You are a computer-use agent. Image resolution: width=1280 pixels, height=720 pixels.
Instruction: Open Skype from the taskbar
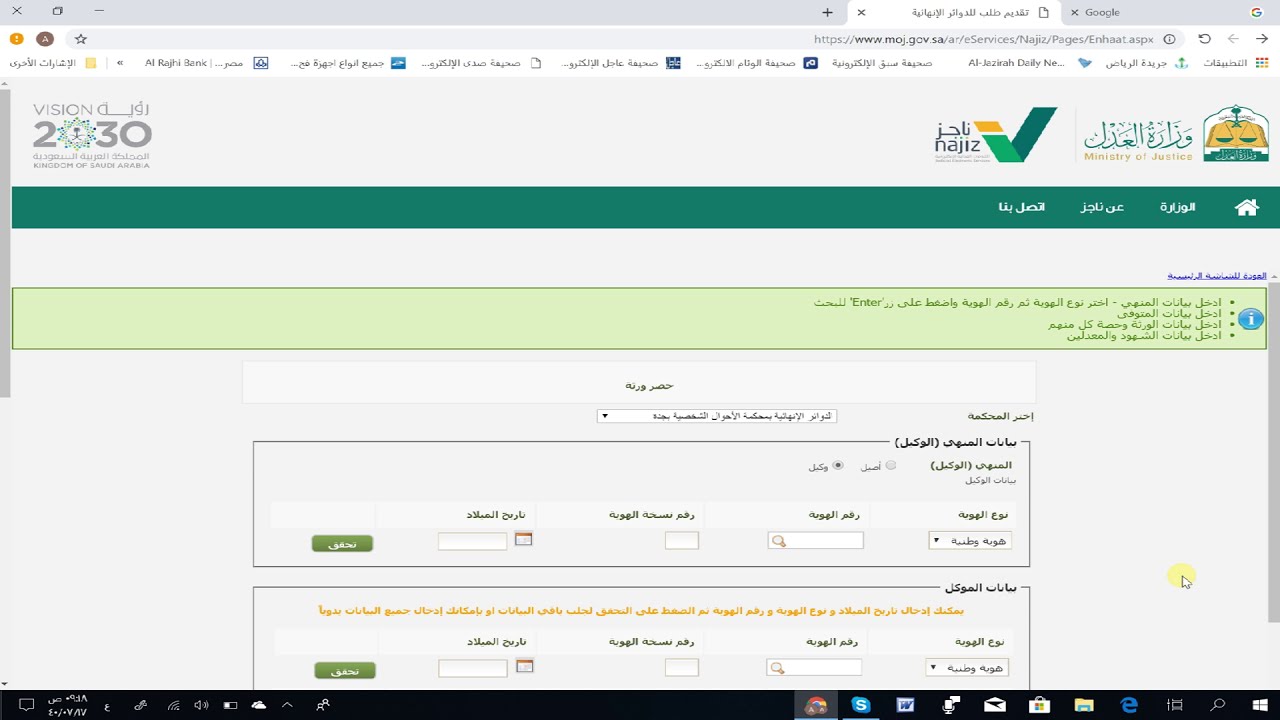tap(861, 705)
